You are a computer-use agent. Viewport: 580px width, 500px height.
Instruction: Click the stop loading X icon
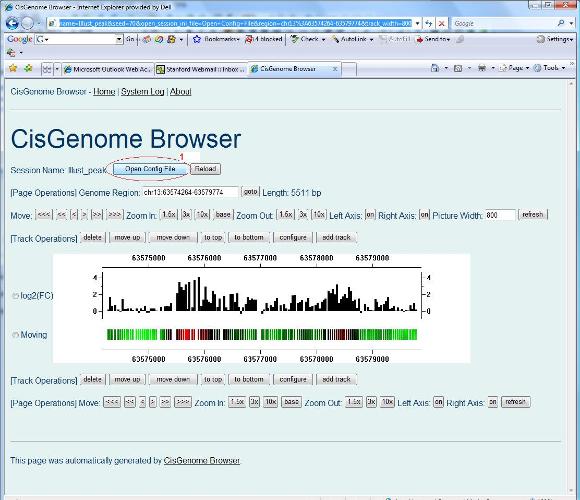point(441,24)
